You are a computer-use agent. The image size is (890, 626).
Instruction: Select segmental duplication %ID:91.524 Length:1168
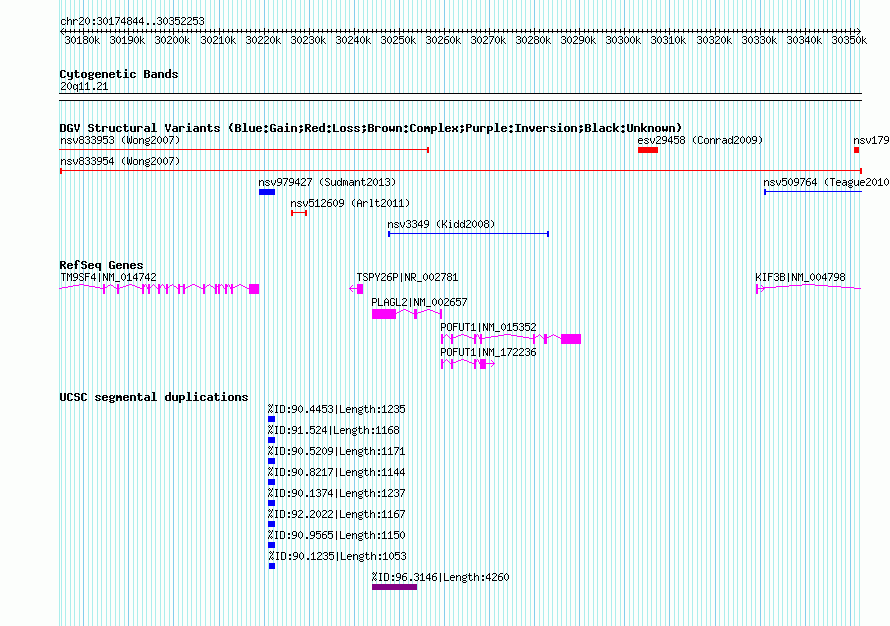tap(334, 430)
